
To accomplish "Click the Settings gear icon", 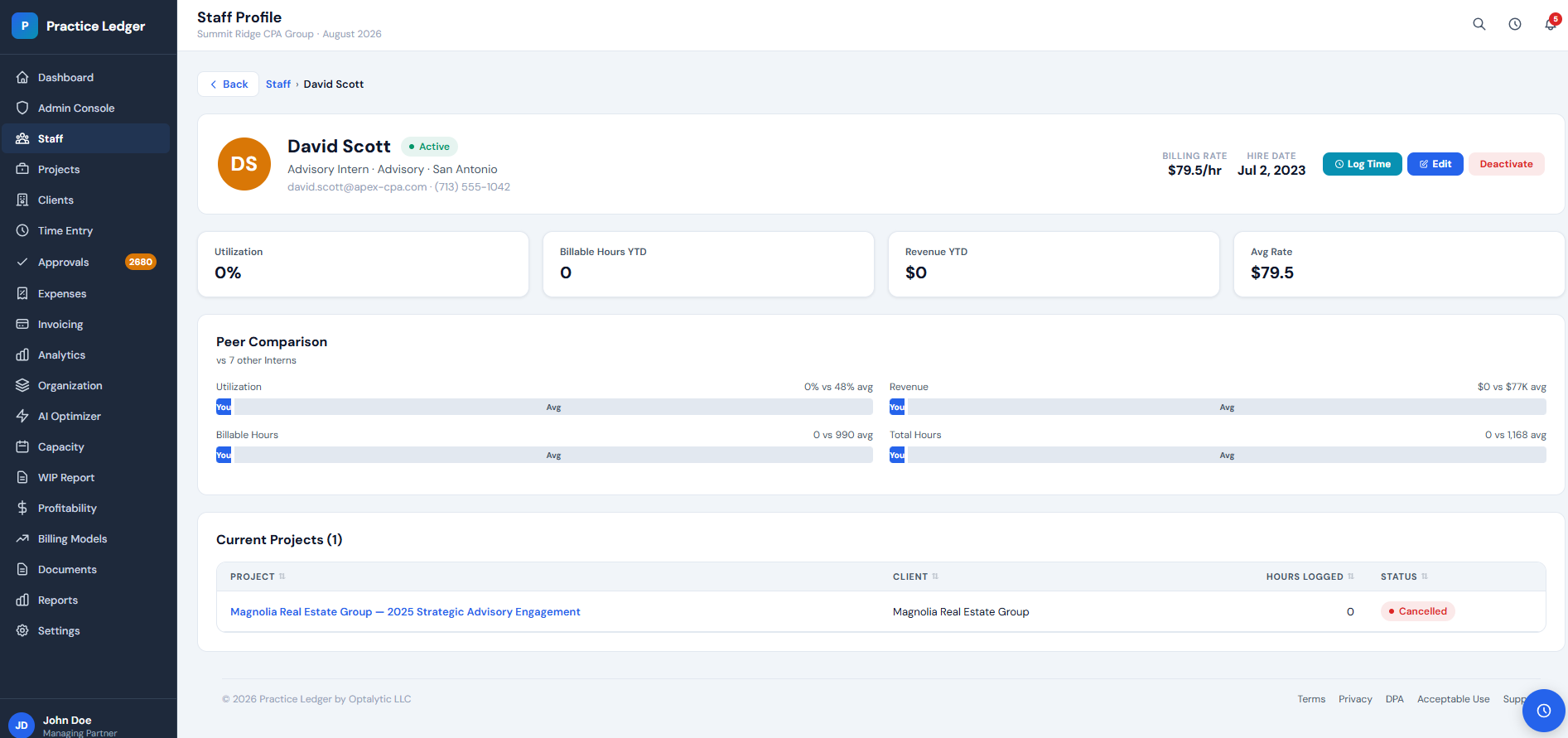I will [x=22, y=630].
